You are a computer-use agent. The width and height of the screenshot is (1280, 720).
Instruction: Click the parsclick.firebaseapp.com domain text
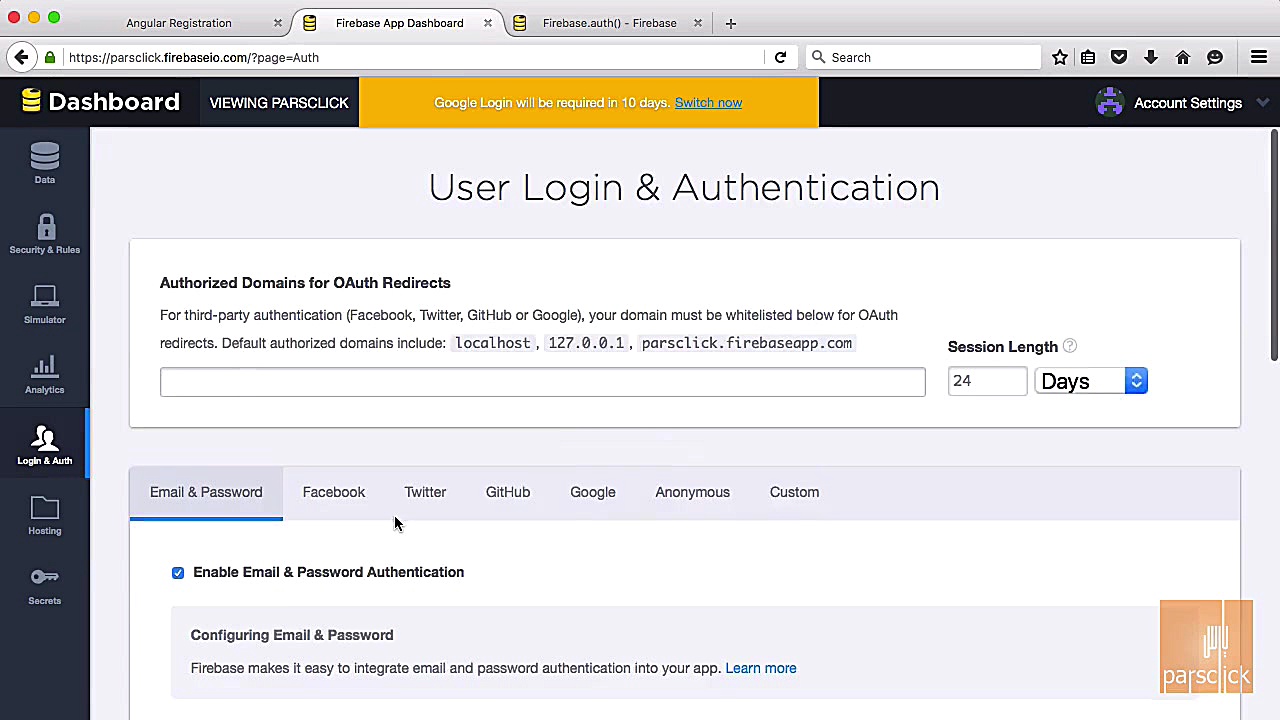747,343
